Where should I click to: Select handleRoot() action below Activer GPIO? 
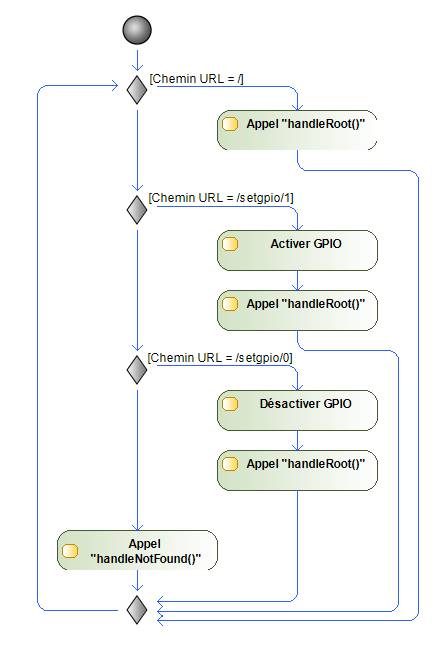pos(297,310)
